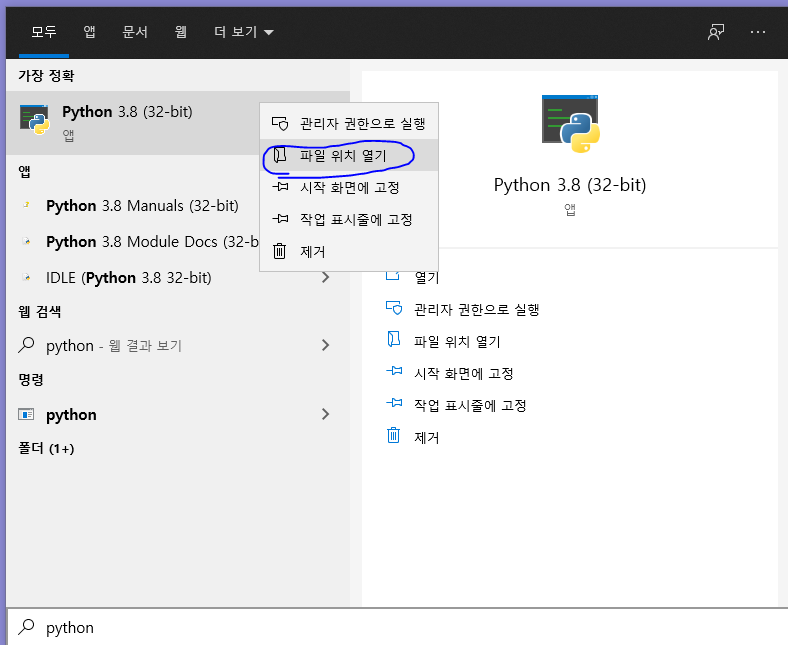Click 작업 표시줄에 고정 in details pane
The image size is (788, 645).
click(470, 406)
